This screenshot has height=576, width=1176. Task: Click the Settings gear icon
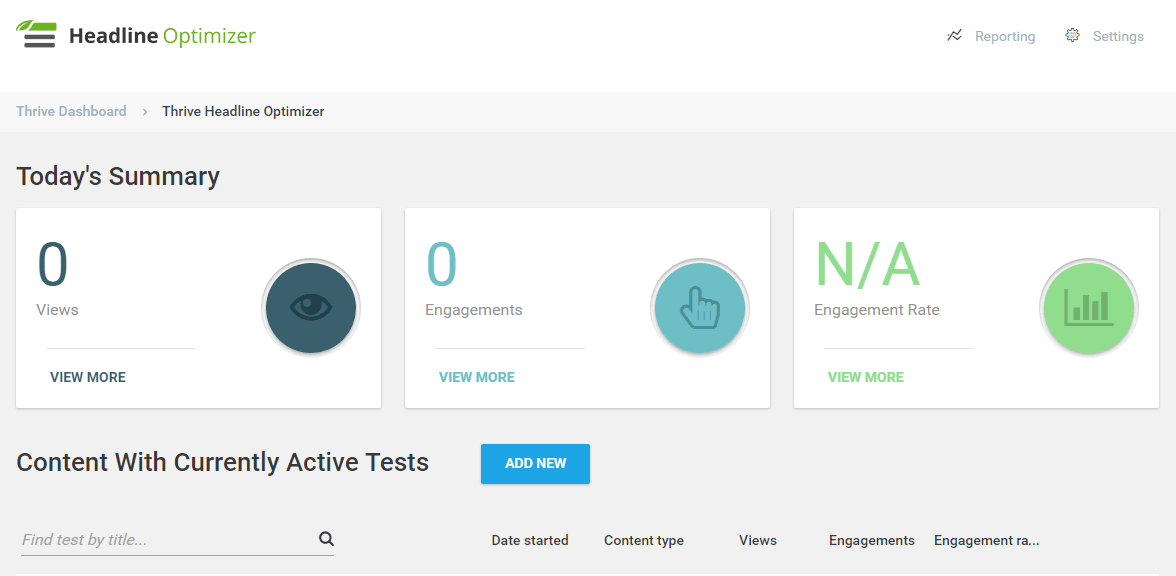coord(1072,36)
